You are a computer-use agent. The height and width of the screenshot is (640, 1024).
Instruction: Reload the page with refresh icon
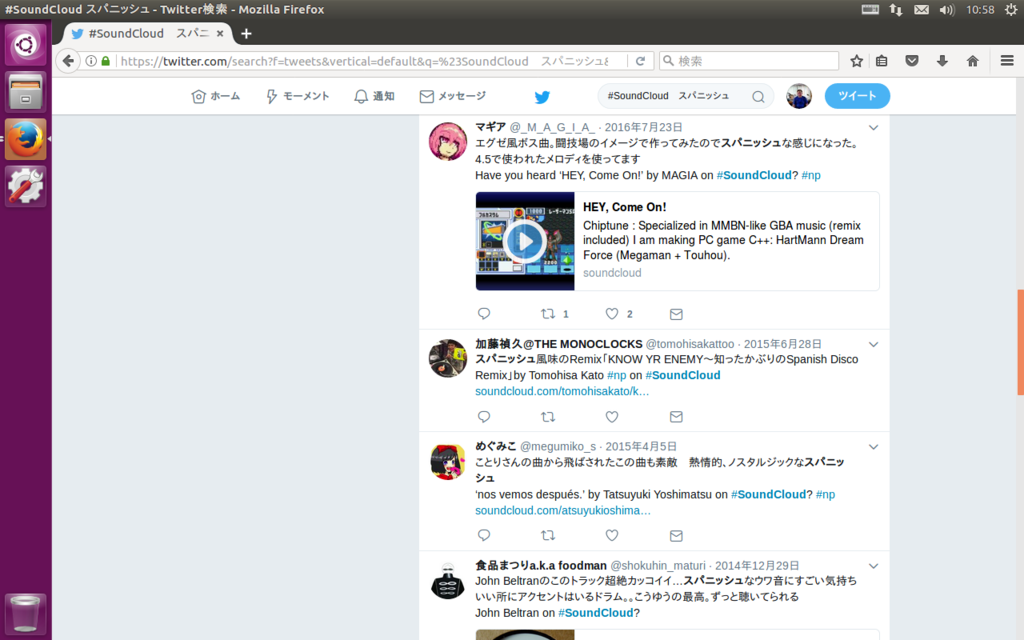pos(640,61)
